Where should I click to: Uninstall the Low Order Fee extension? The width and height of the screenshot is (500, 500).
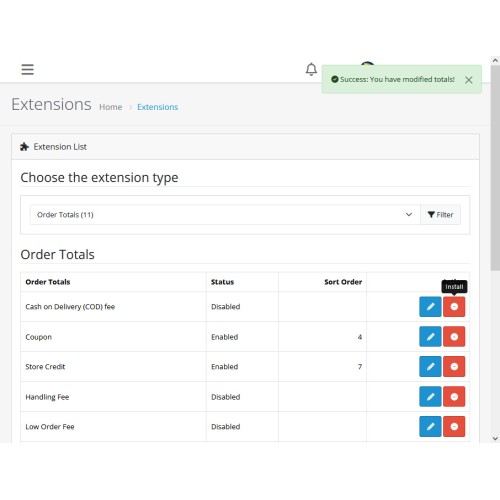pos(454,426)
